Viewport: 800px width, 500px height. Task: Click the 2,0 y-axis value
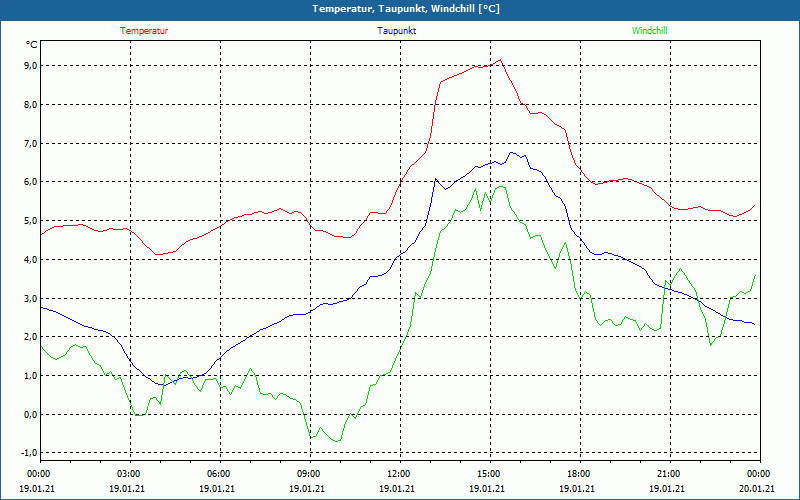click(x=31, y=337)
